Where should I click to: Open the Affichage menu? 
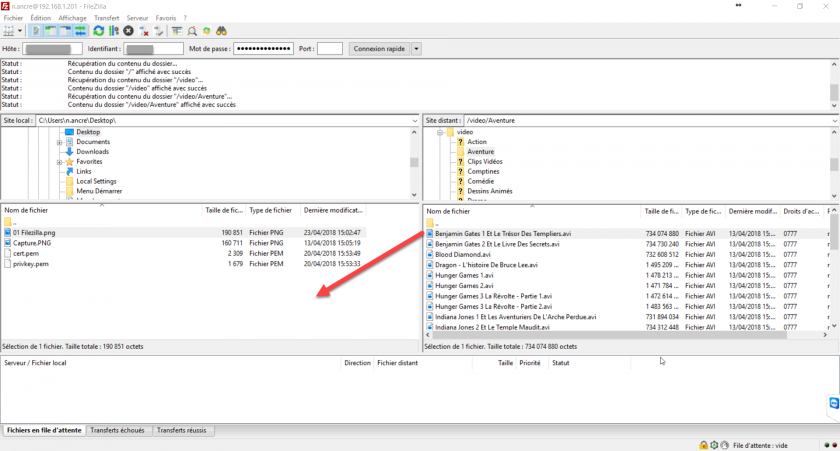pos(72,18)
